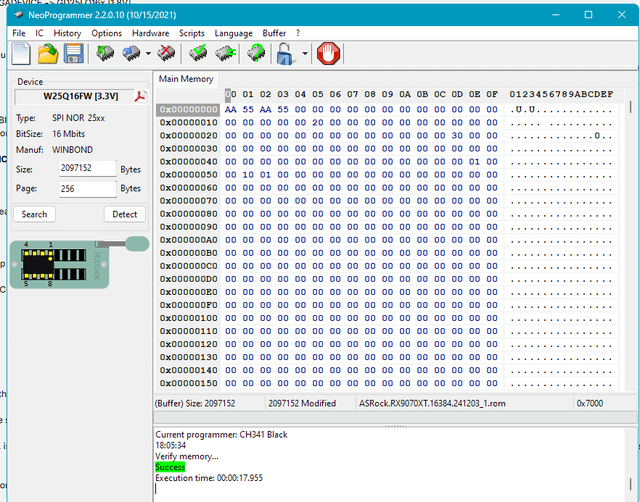640x502 pixels.
Task: Click the 'Current programmer: CH341 Black' log line
Action: pos(221,435)
